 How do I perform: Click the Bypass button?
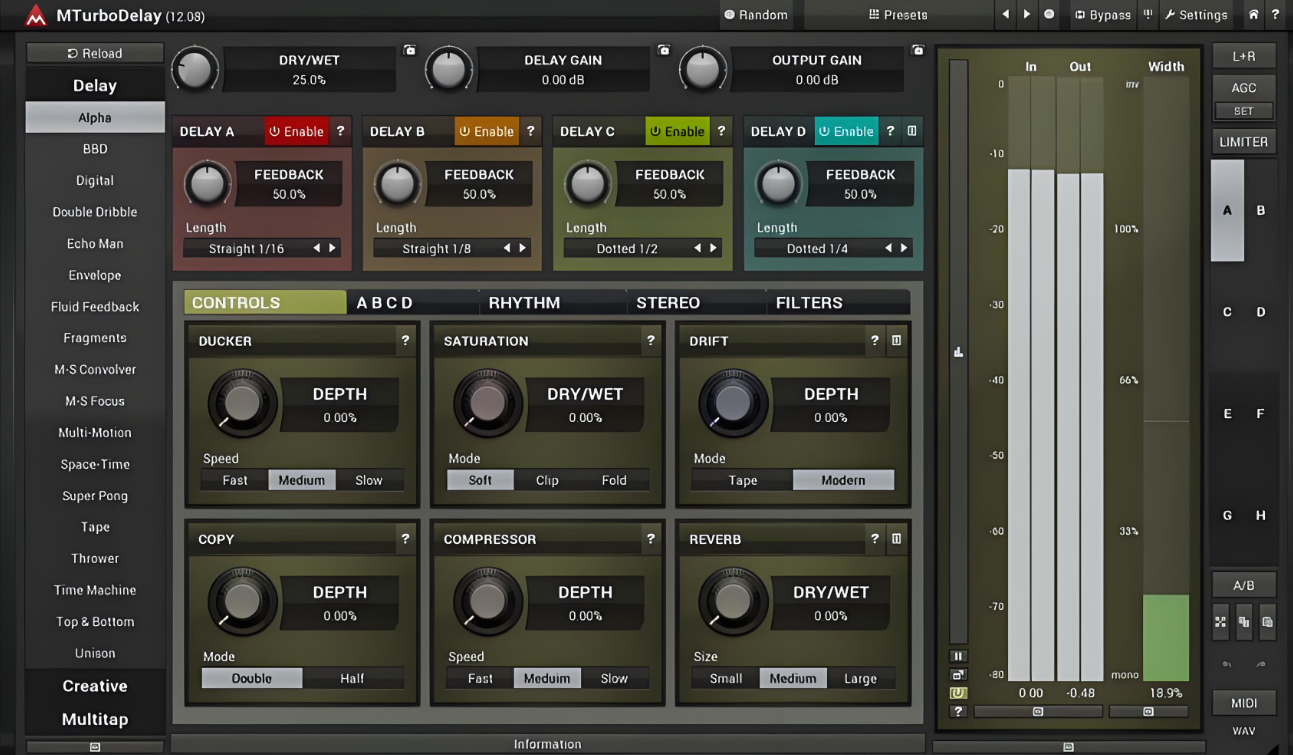(1102, 15)
